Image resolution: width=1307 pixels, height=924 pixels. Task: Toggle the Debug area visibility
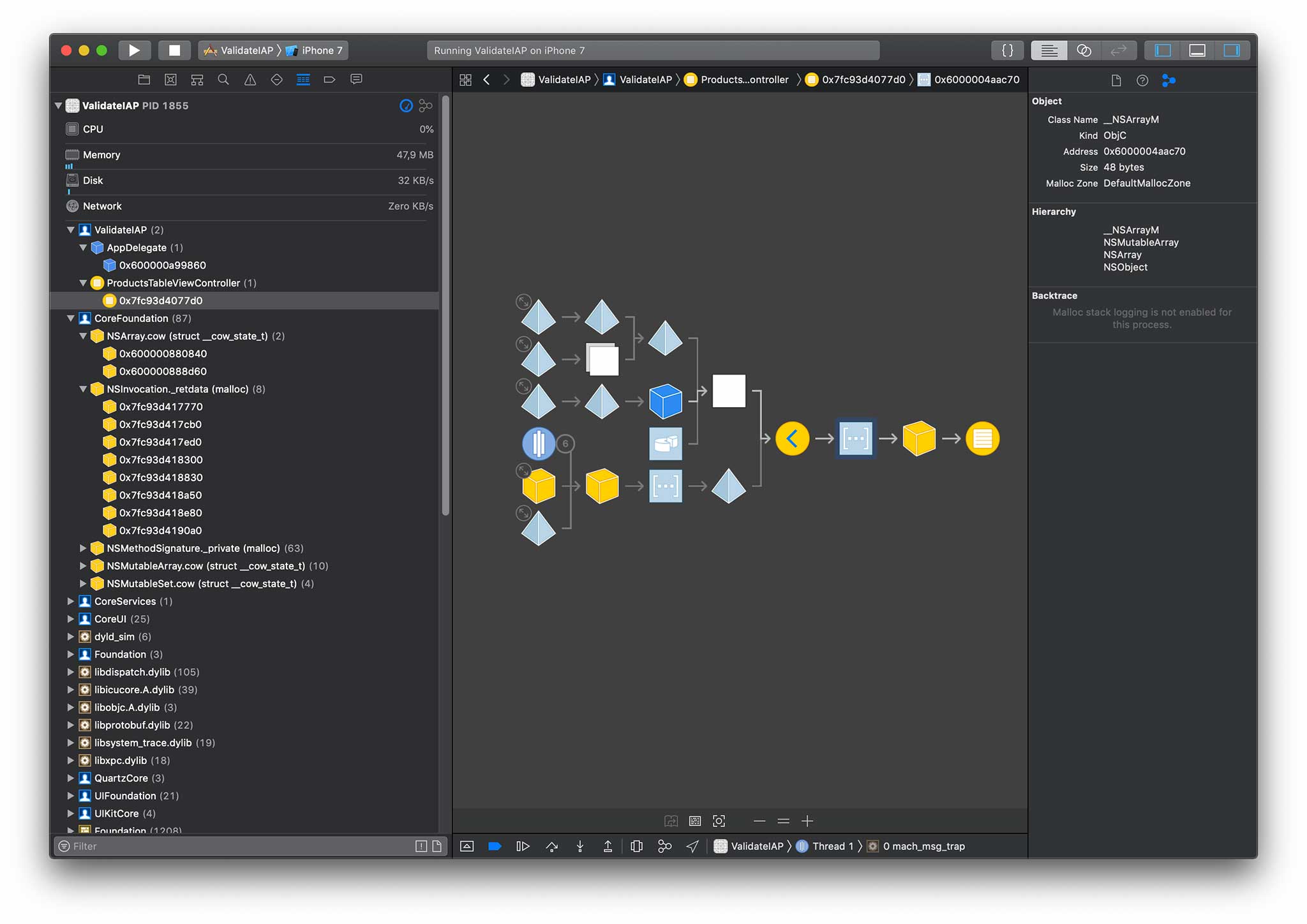[1197, 50]
